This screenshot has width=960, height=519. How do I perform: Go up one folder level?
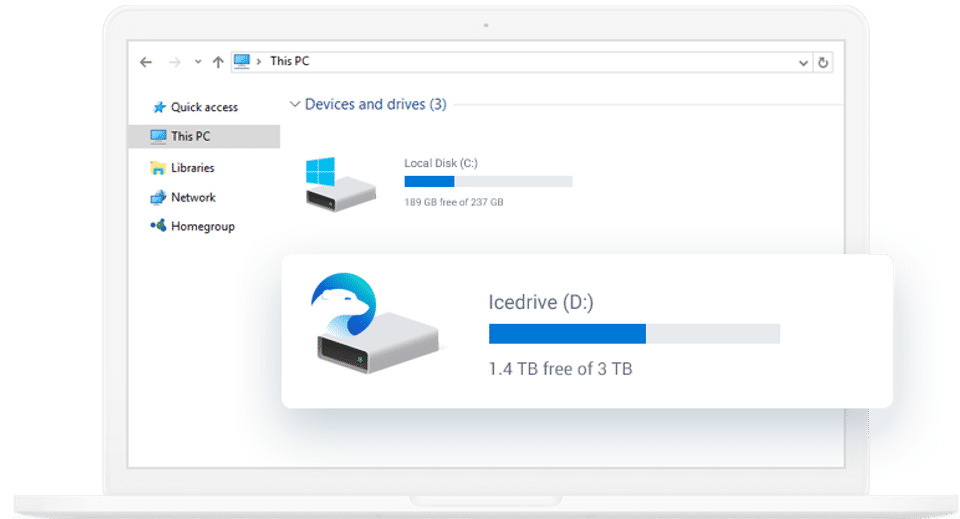coord(218,62)
